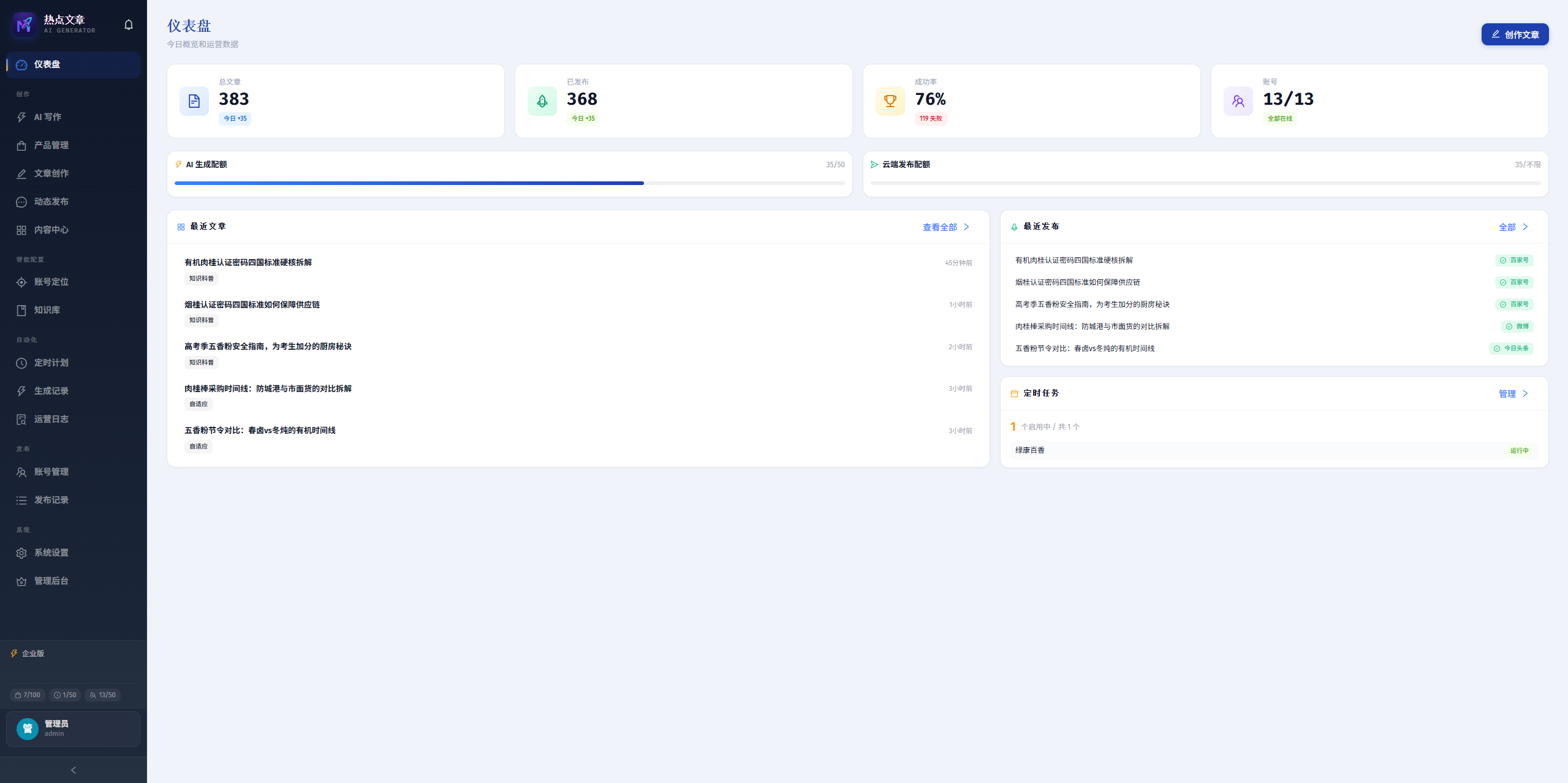
Task: Click the published rocket icon
Action: [542, 101]
